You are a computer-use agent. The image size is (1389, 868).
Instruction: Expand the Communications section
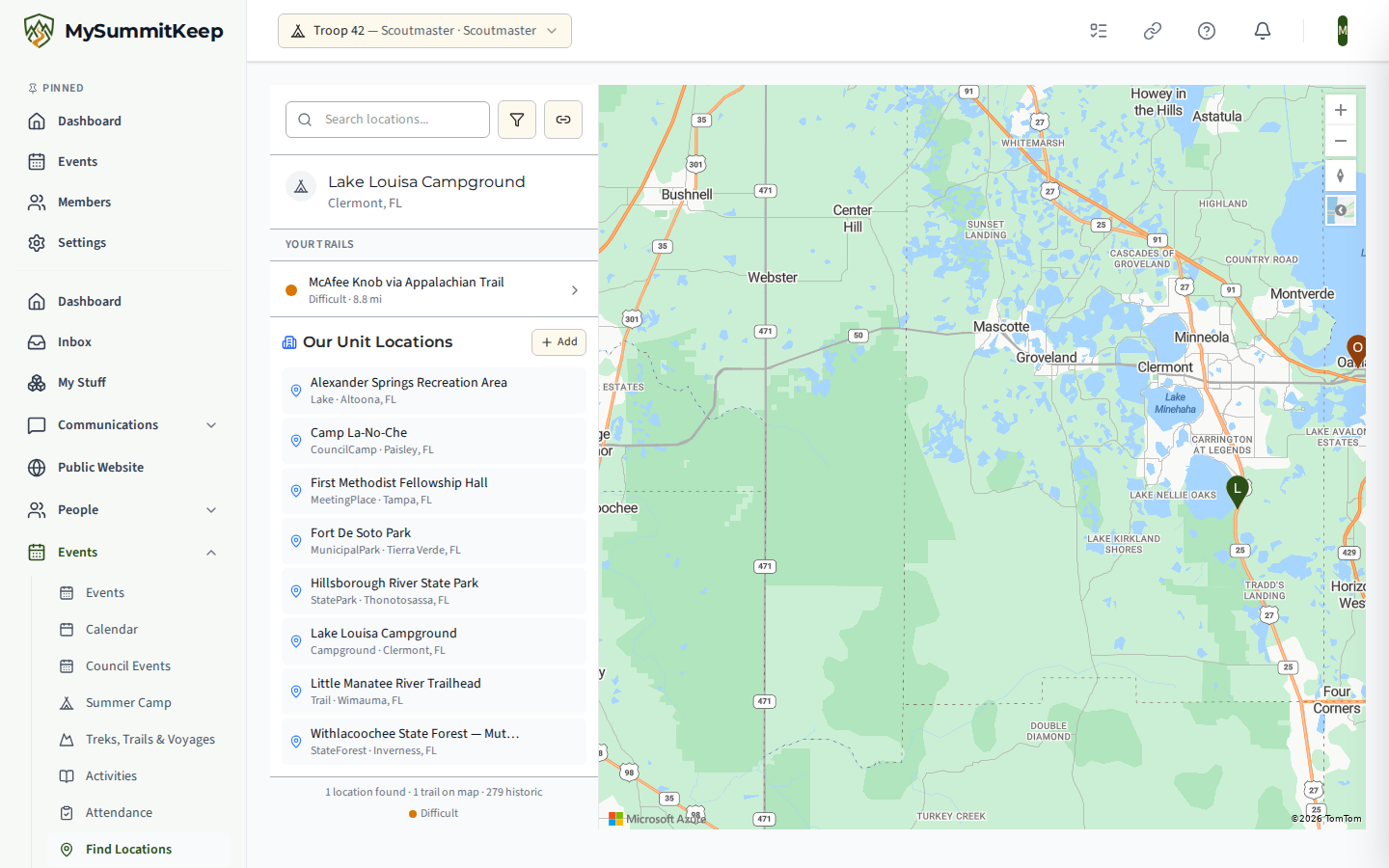coord(123,425)
